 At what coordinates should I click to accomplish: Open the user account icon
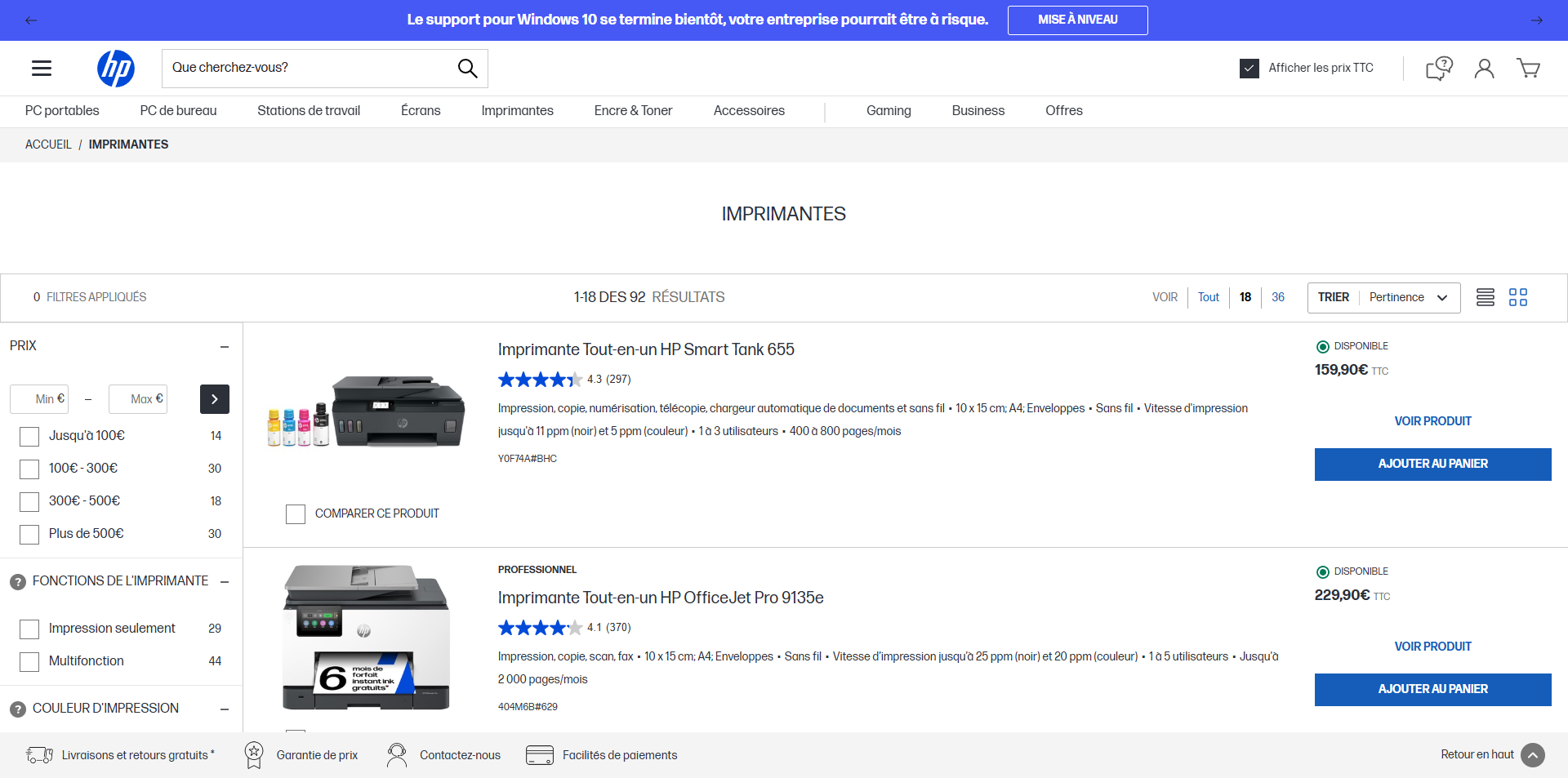(1485, 69)
